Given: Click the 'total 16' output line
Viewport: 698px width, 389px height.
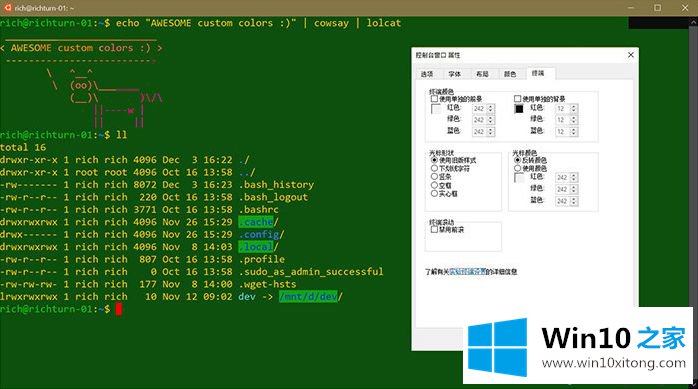Looking at the screenshot, I should tap(23, 147).
